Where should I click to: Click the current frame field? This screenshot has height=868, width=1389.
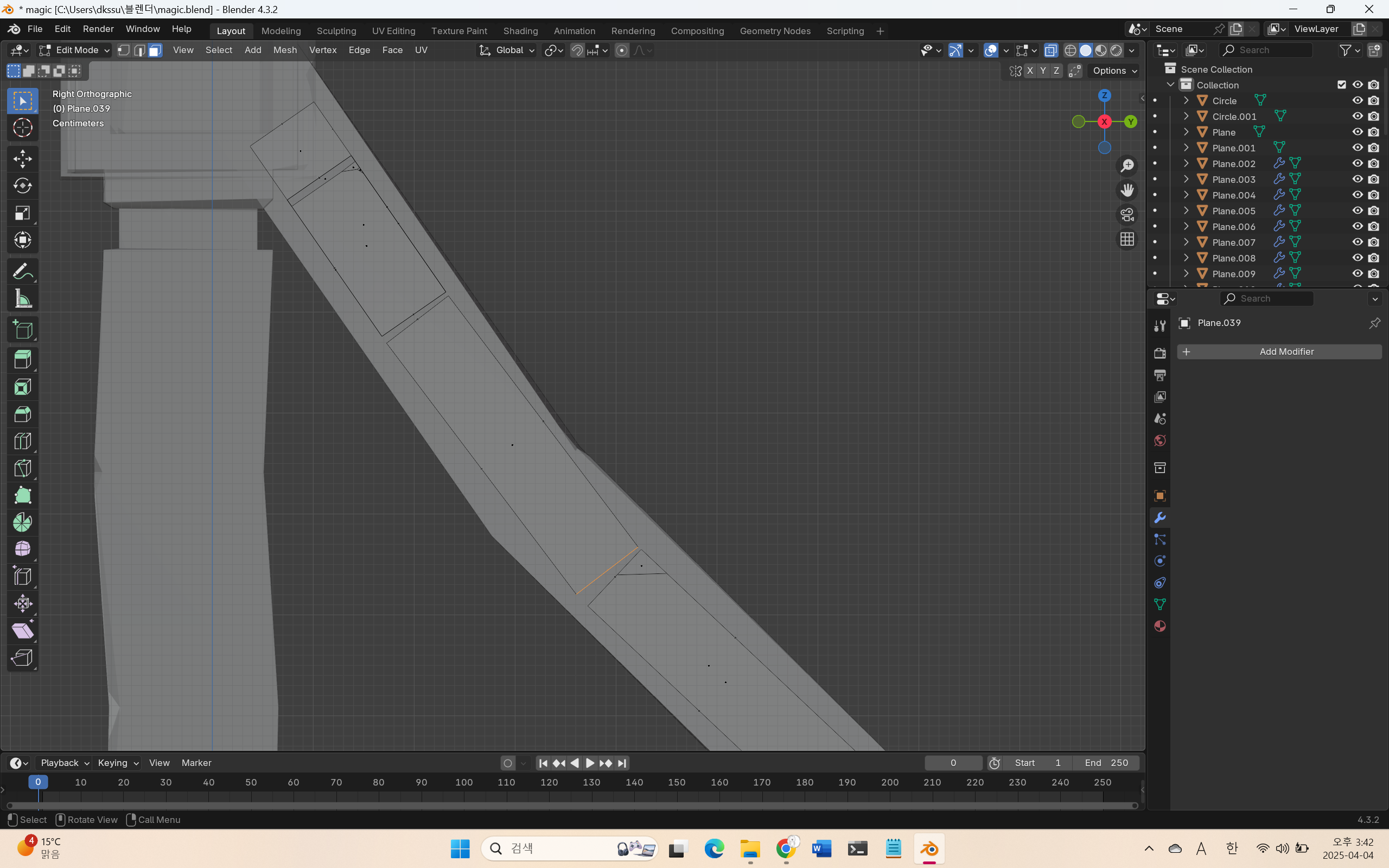[953, 763]
